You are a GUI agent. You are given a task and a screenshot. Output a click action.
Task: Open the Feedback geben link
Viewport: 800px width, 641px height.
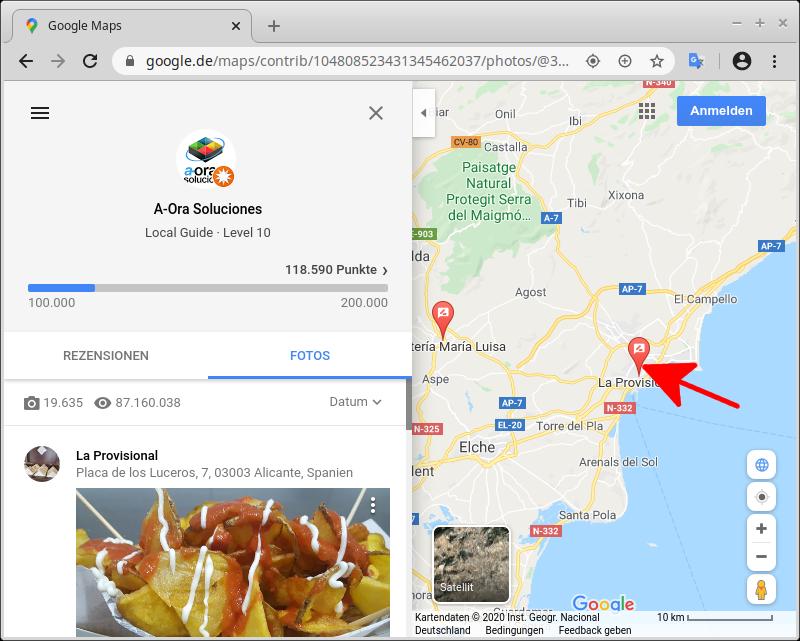pyautogui.click(x=594, y=631)
